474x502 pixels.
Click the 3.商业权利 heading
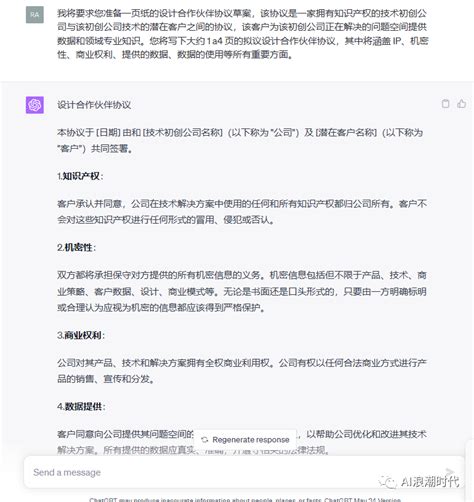81,335
